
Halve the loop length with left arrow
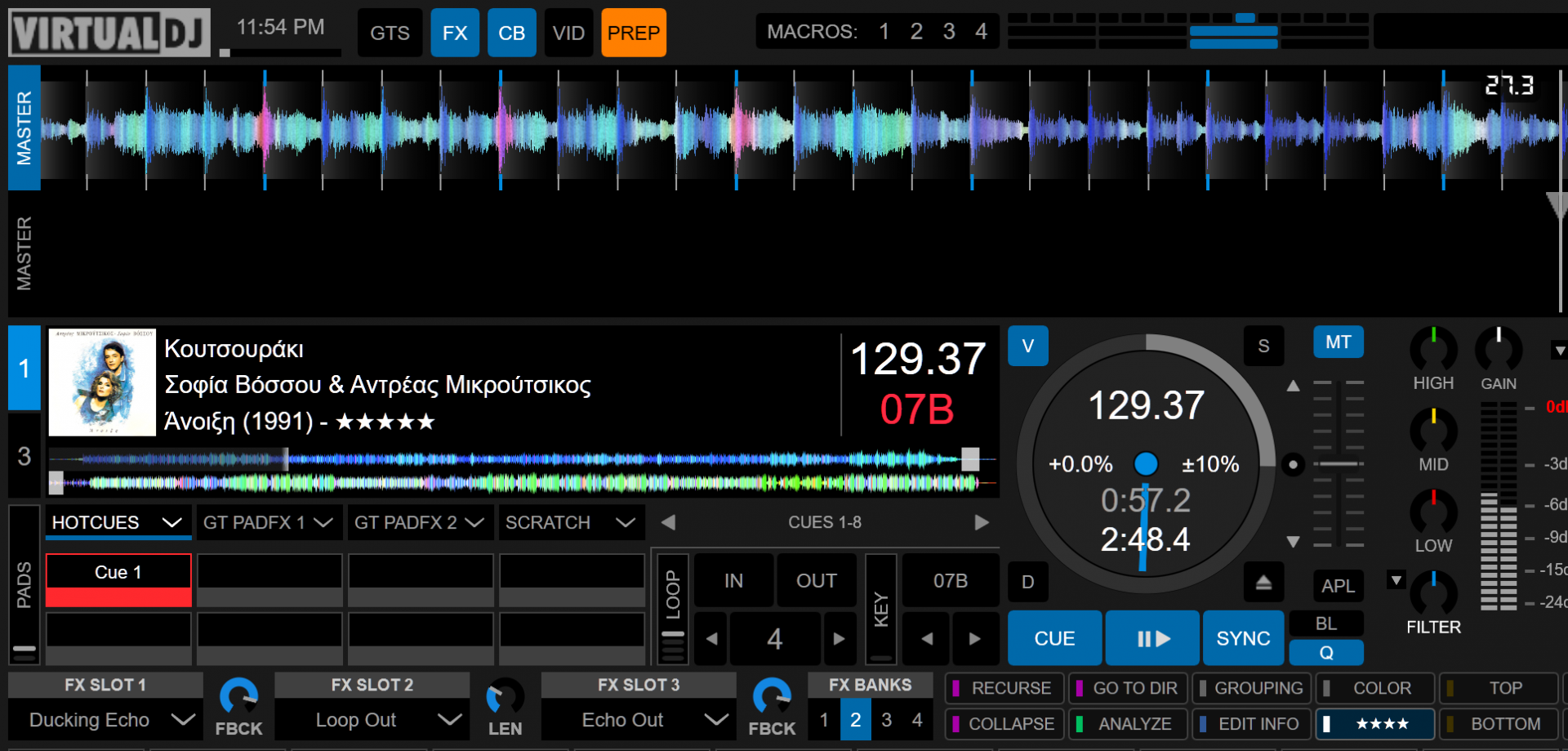coord(711,639)
